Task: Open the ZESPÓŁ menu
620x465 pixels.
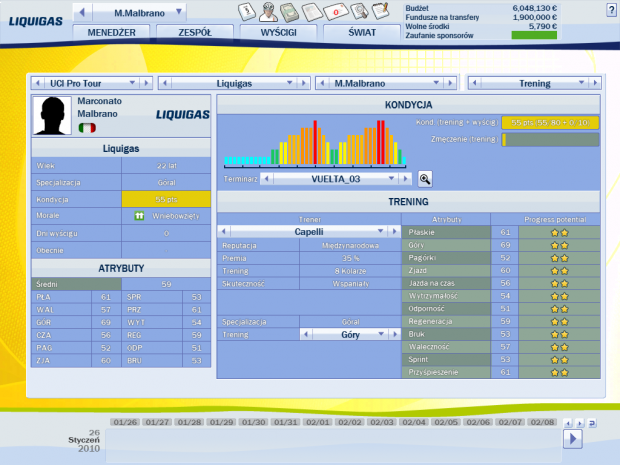Action: tap(195, 32)
